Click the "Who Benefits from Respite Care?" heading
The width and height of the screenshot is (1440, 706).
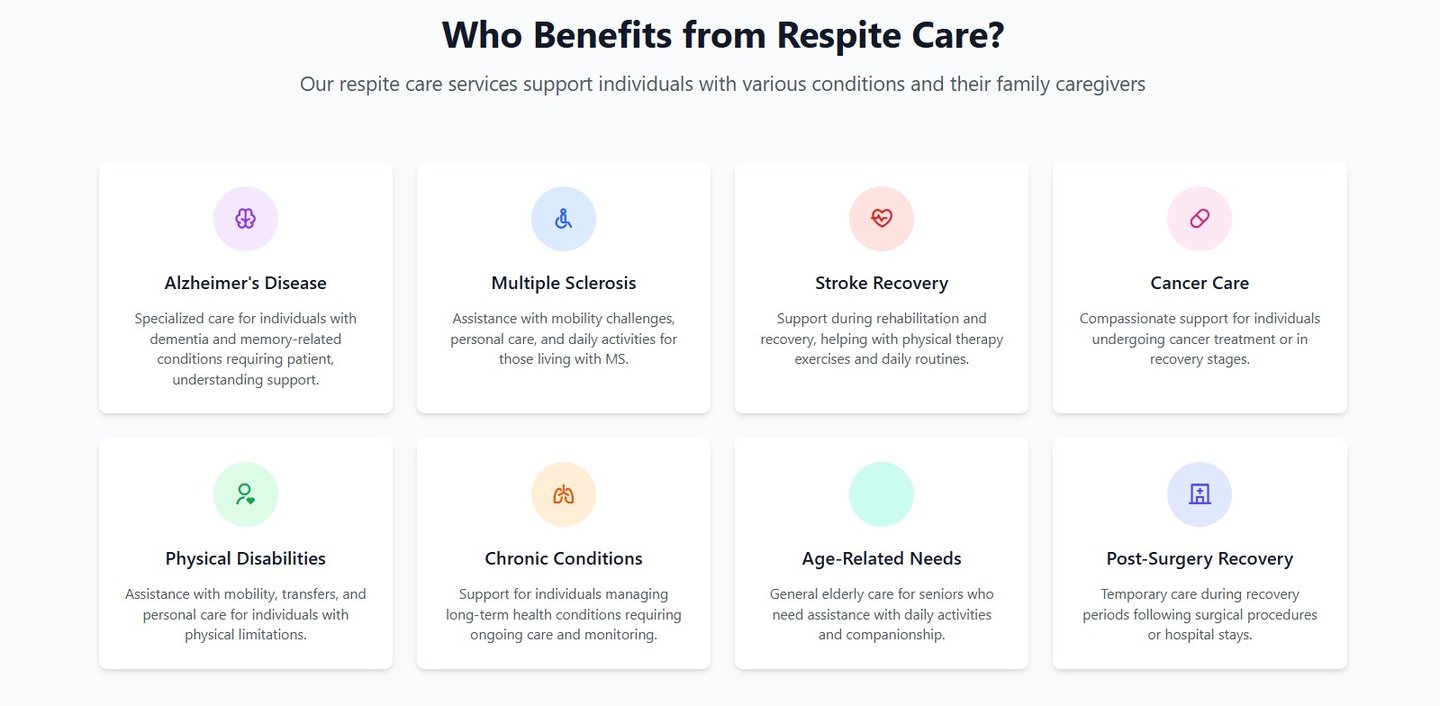(x=723, y=34)
